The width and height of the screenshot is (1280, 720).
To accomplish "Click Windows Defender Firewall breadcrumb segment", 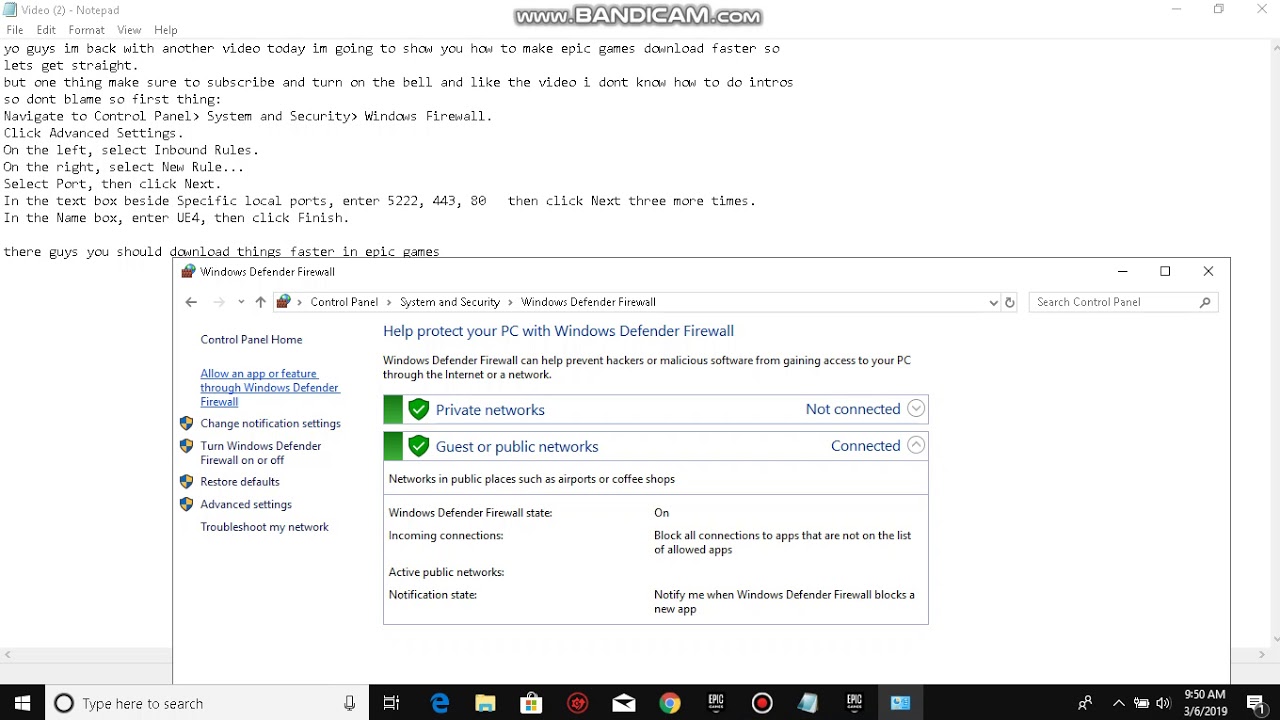I will (588, 302).
